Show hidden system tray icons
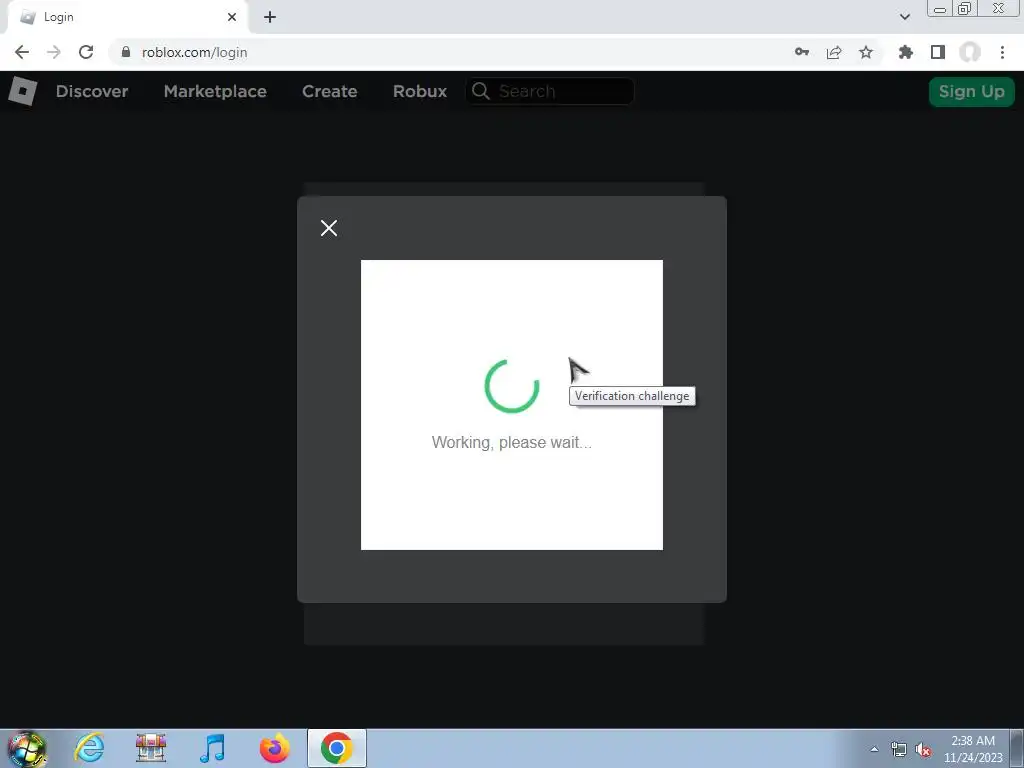 (874, 749)
